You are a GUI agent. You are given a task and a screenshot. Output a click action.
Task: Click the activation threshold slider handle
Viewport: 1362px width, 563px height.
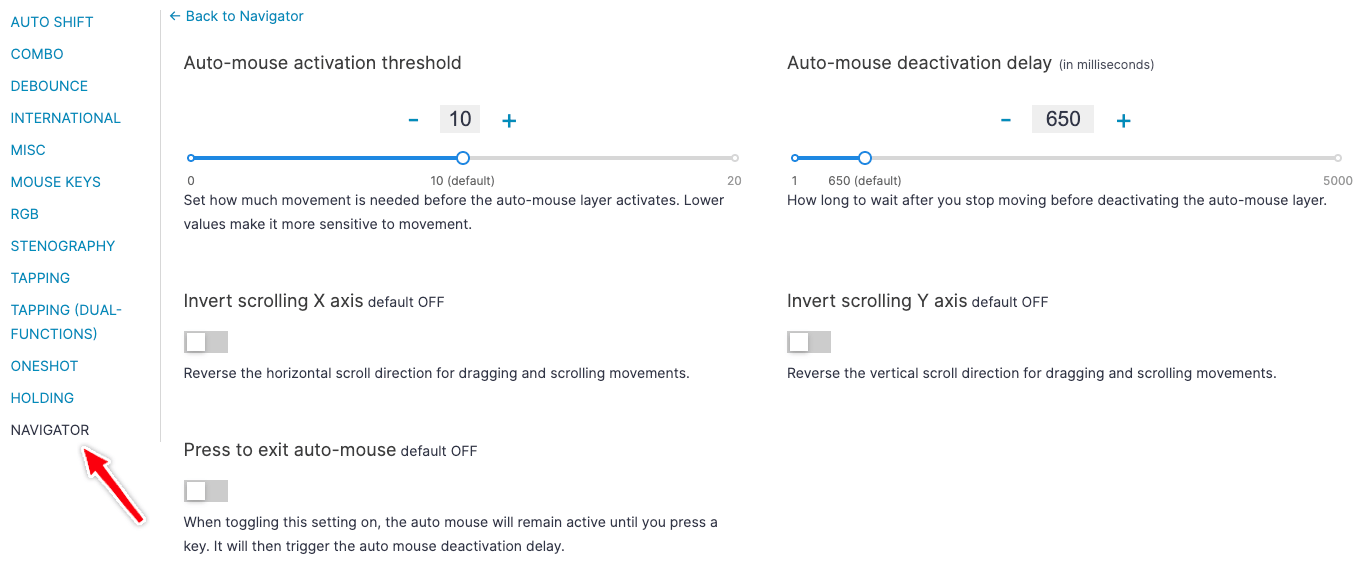pyautogui.click(x=462, y=158)
